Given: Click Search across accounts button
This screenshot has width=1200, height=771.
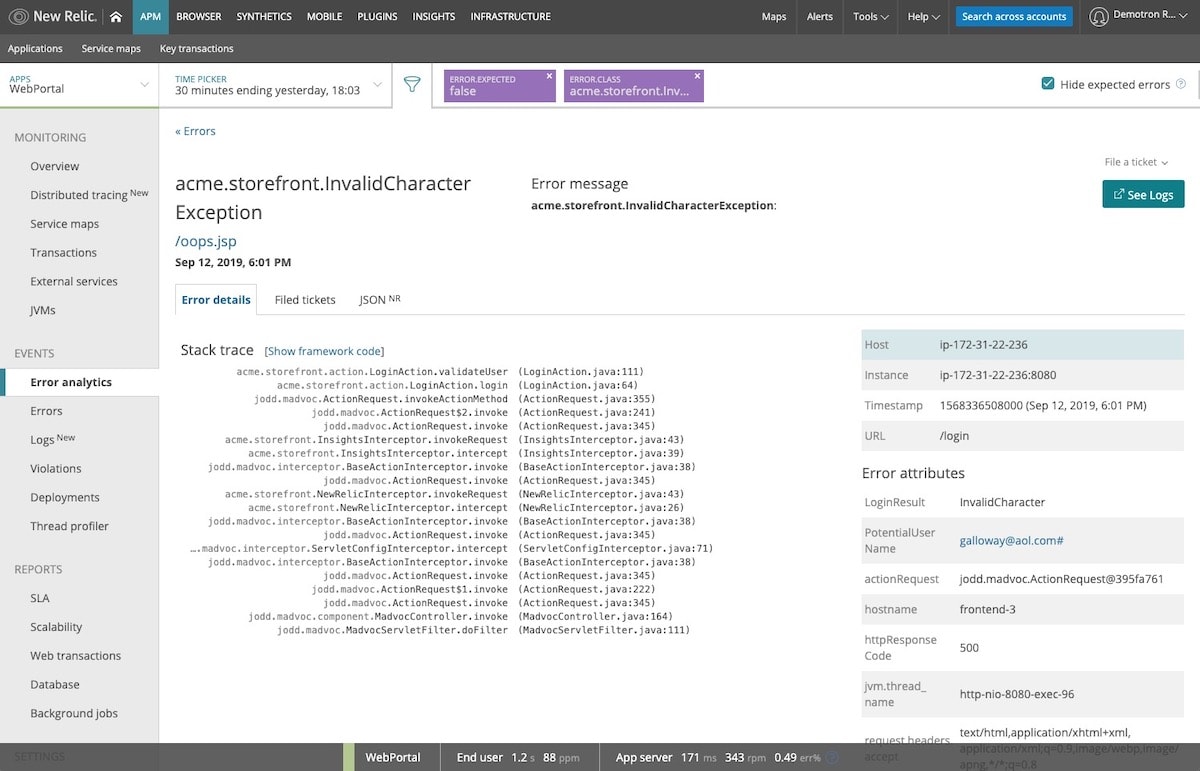Looking at the screenshot, I should (1014, 17).
